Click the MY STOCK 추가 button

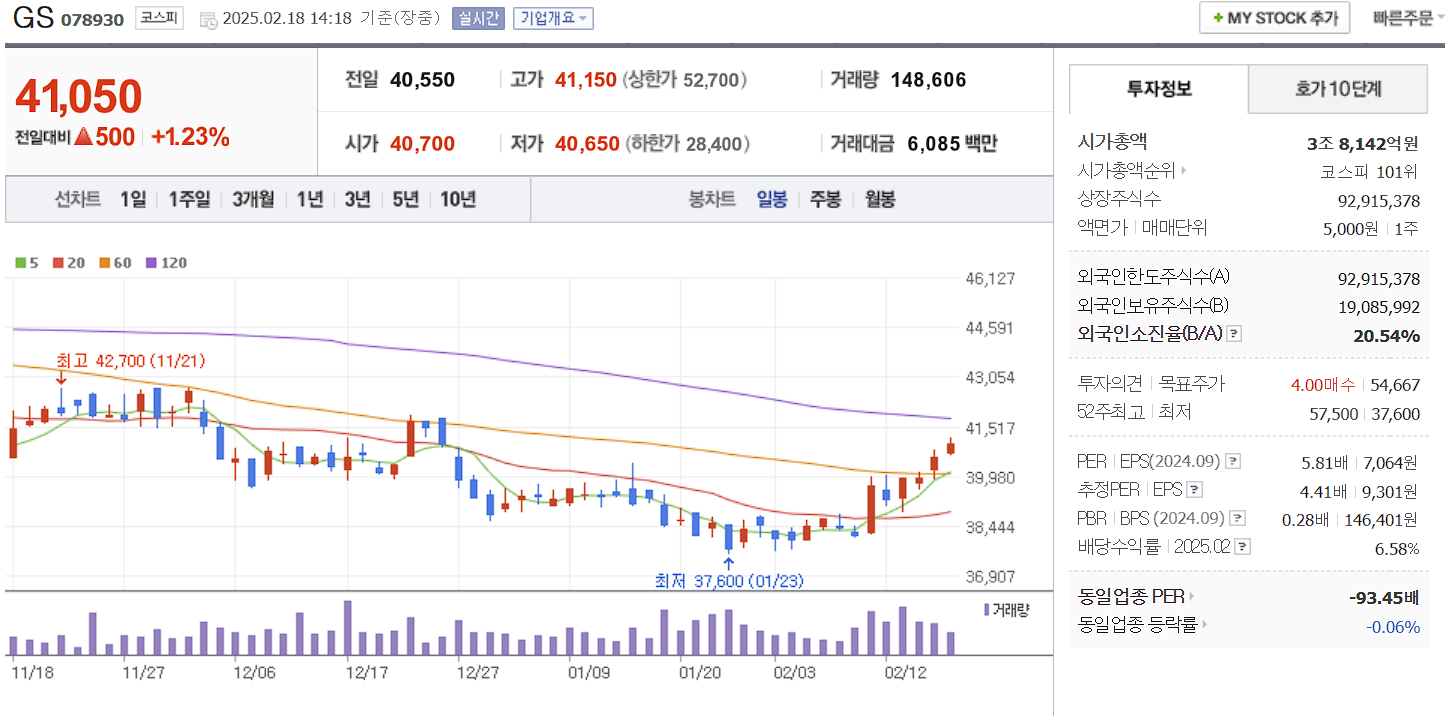click(1273, 17)
